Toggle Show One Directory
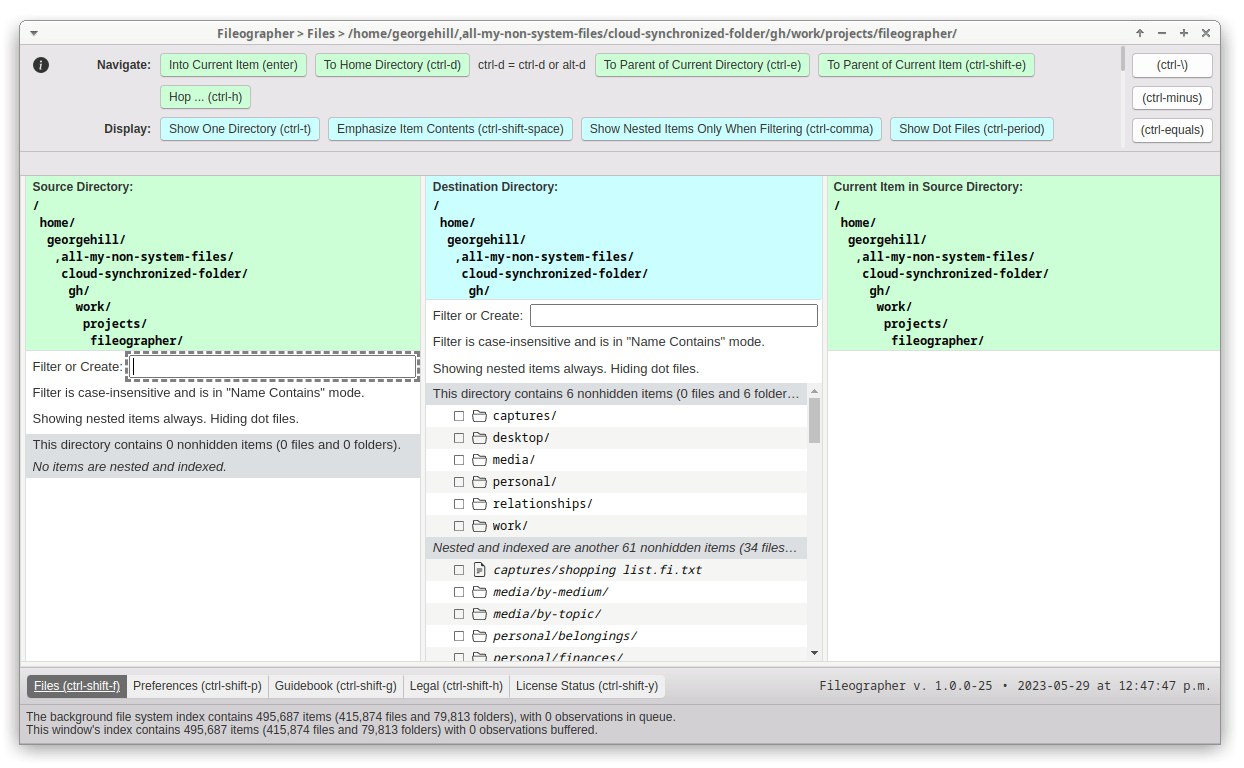1244x768 pixels. point(240,129)
